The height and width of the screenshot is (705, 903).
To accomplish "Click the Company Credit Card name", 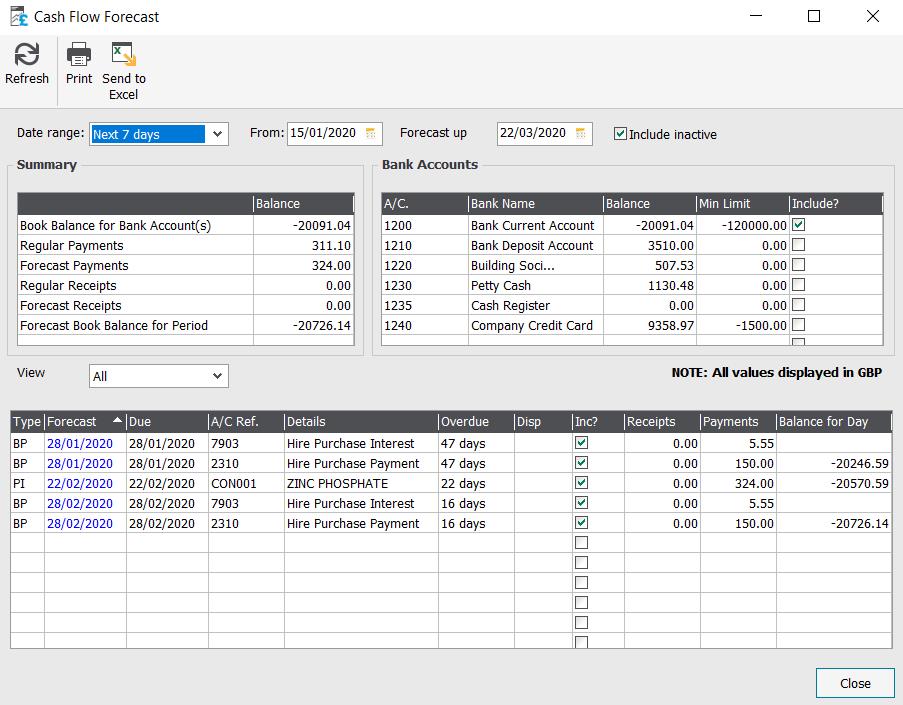I will [532, 325].
